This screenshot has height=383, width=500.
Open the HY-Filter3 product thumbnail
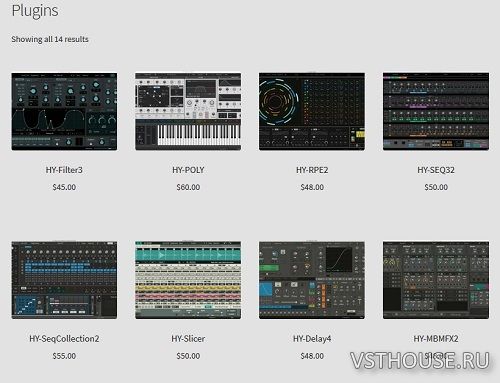(64, 112)
